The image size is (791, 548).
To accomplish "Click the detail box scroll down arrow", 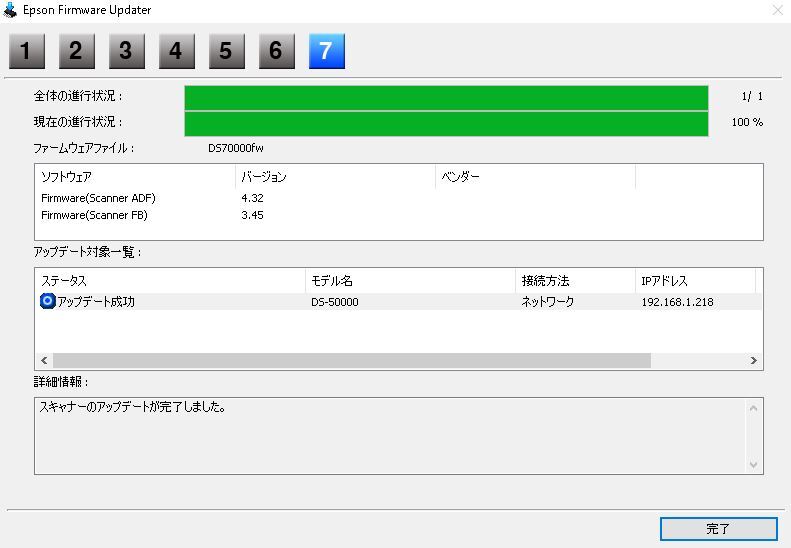I will (753, 465).
